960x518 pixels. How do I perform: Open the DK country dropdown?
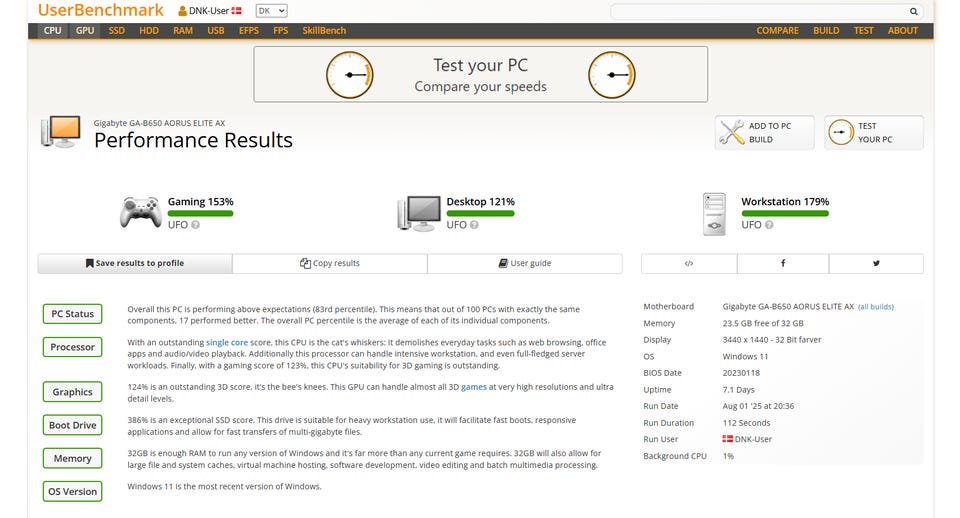(271, 11)
